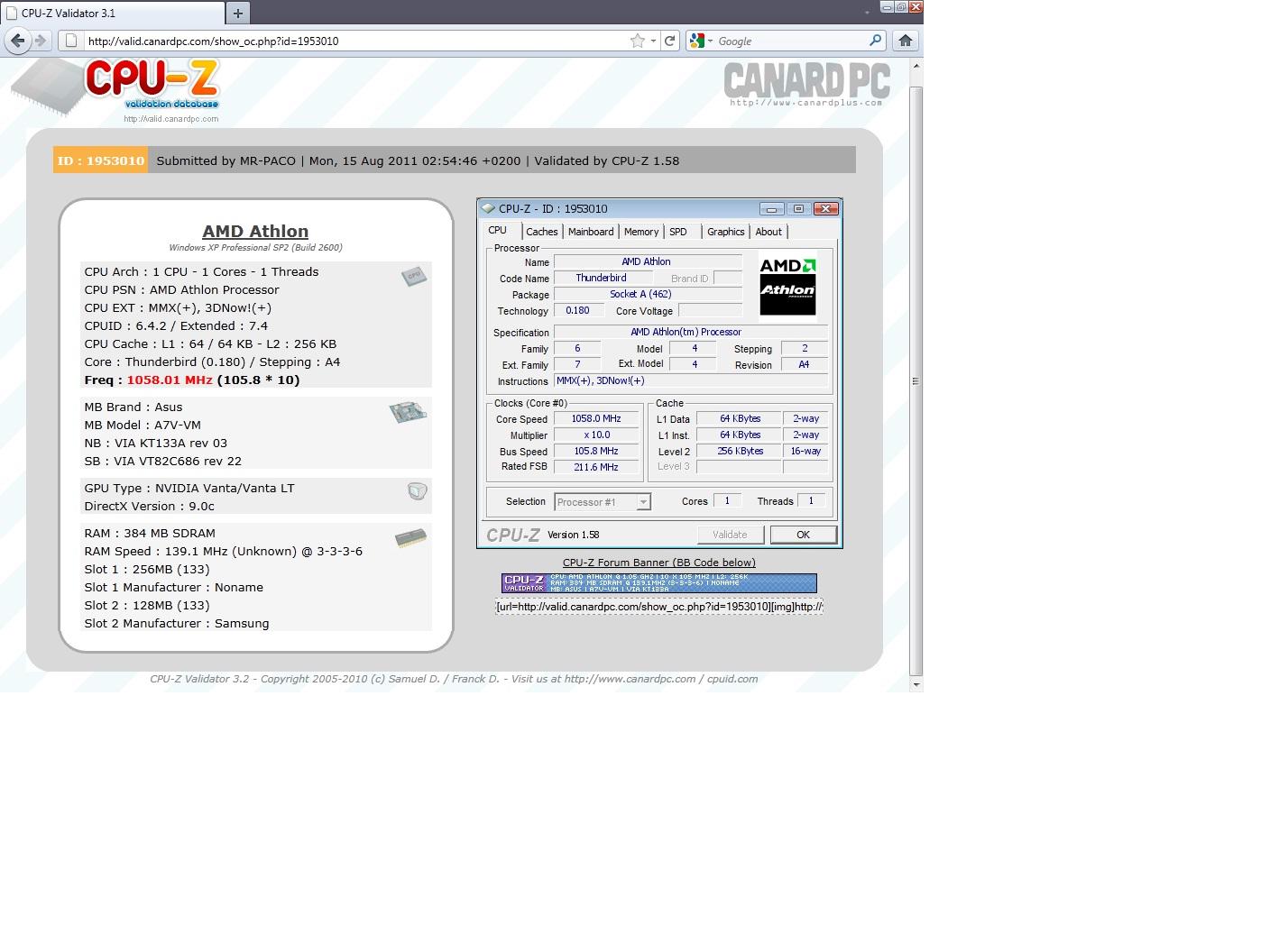Open the search engine selector dropdown
The image size is (1270, 952).
(710, 41)
